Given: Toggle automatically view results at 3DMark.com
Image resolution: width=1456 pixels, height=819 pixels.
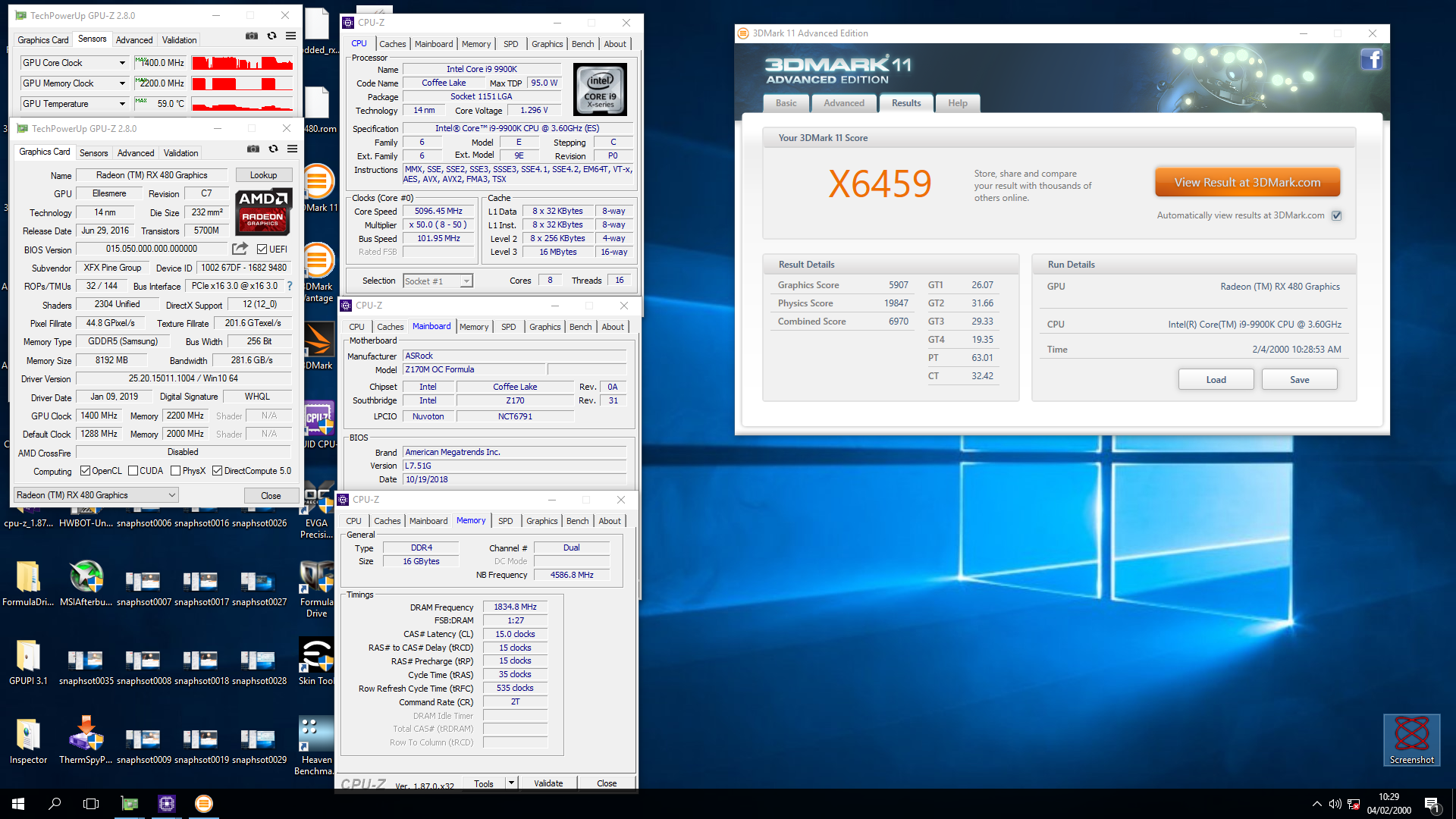Looking at the screenshot, I should [1337, 215].
